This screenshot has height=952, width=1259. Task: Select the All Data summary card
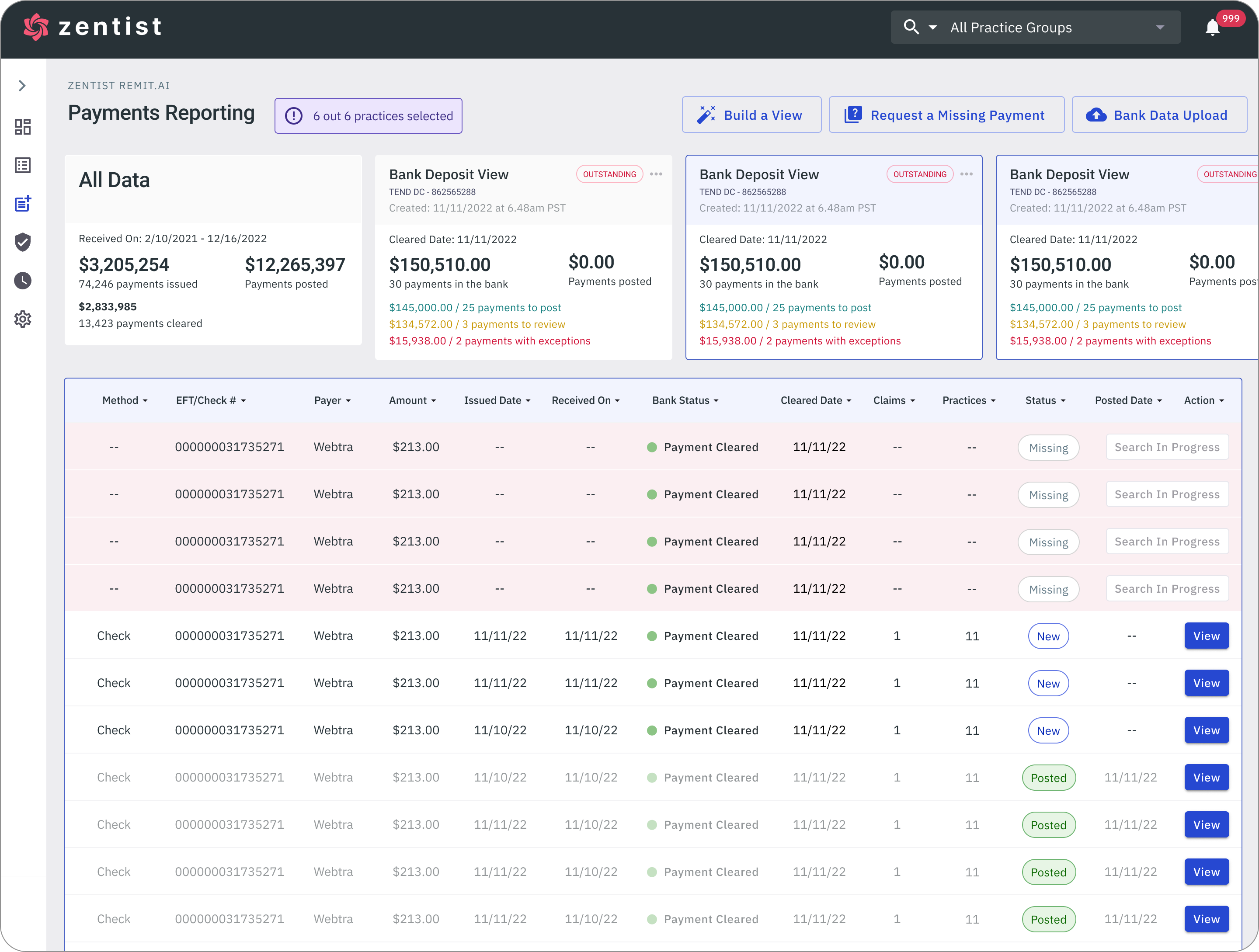213,250
